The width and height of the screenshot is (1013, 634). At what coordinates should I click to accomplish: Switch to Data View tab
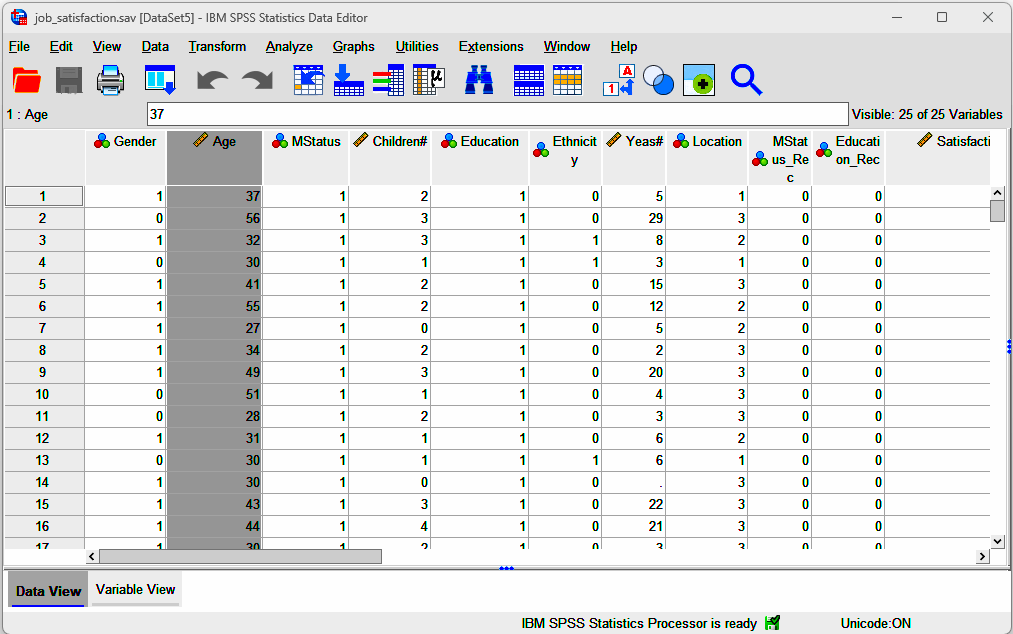(46, 589)
